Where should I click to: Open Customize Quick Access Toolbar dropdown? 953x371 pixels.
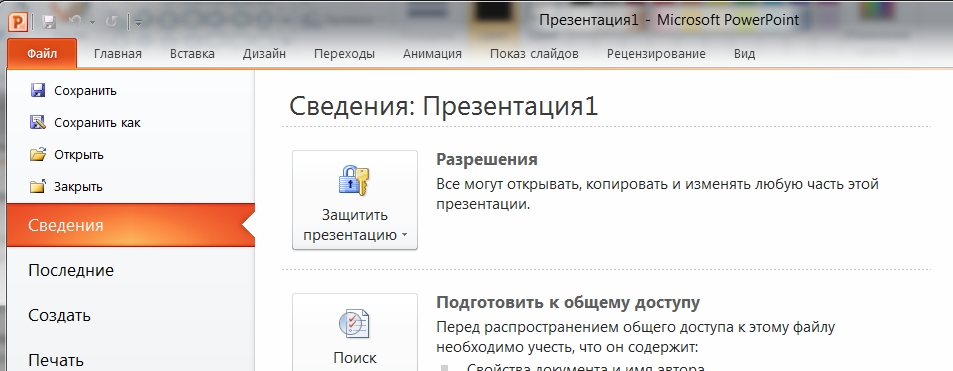tap(139, 23)
